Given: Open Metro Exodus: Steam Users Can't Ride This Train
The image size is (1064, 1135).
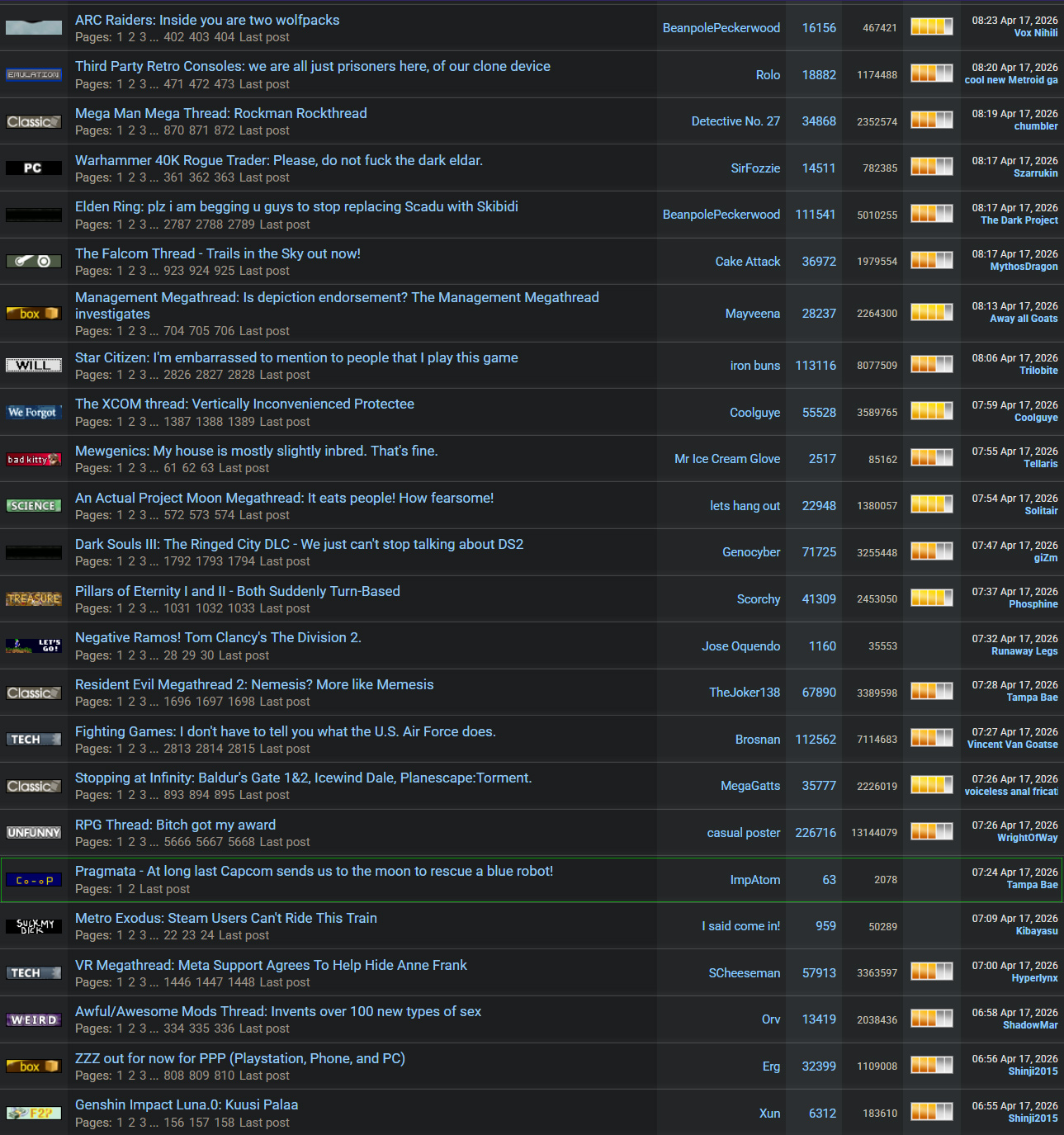Looking at the screenshot, I should click(226, 918).
